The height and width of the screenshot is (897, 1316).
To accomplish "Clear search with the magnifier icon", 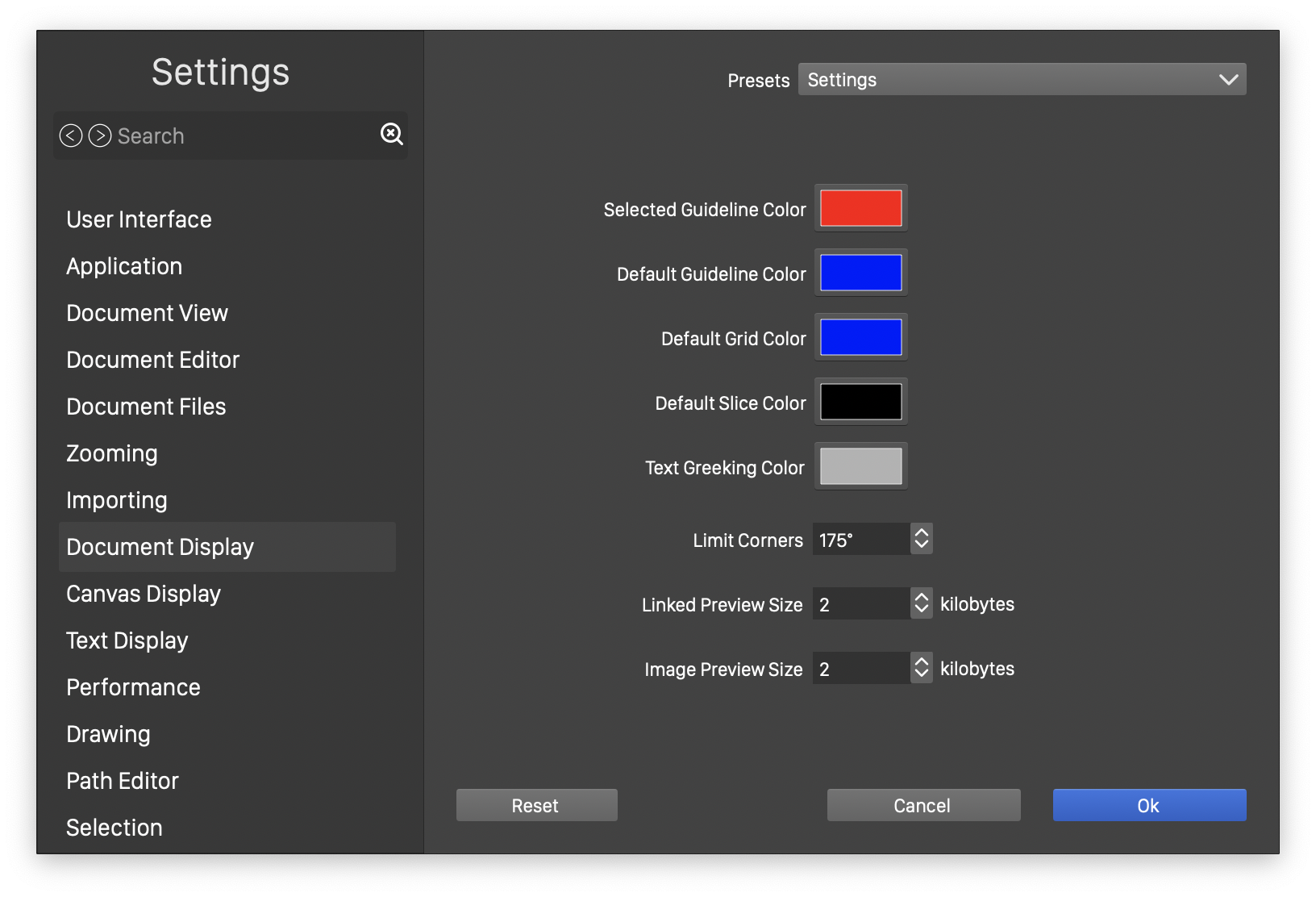I will pos(392,134).
